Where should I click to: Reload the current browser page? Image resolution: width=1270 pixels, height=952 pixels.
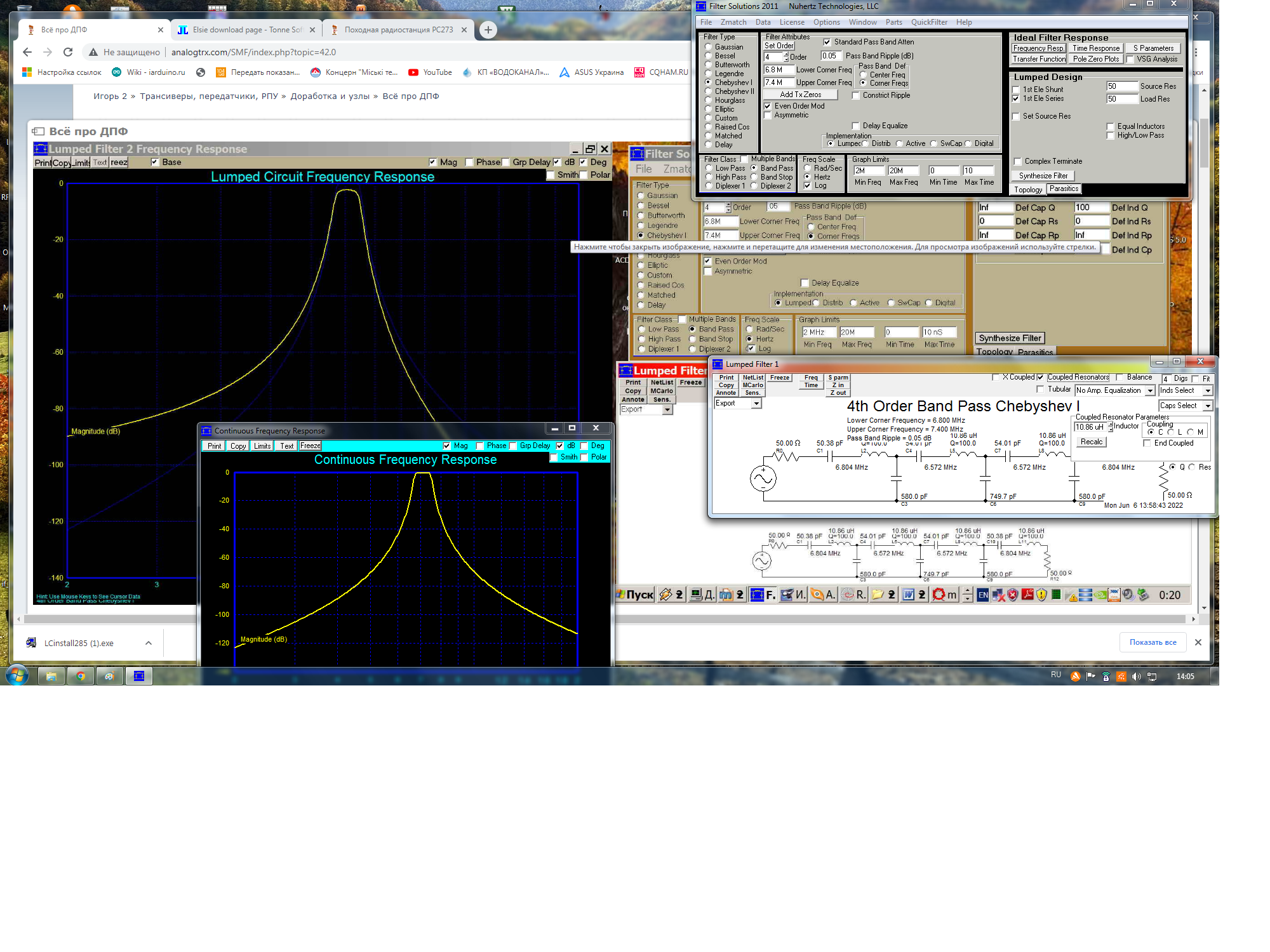68,52
